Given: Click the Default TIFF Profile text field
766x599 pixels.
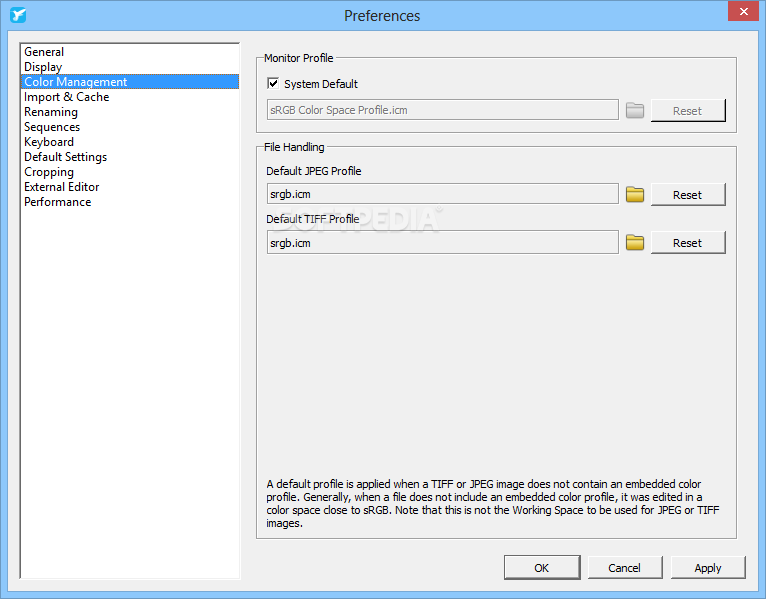Looking at the screenshot, I should click(x=443, y=242).
